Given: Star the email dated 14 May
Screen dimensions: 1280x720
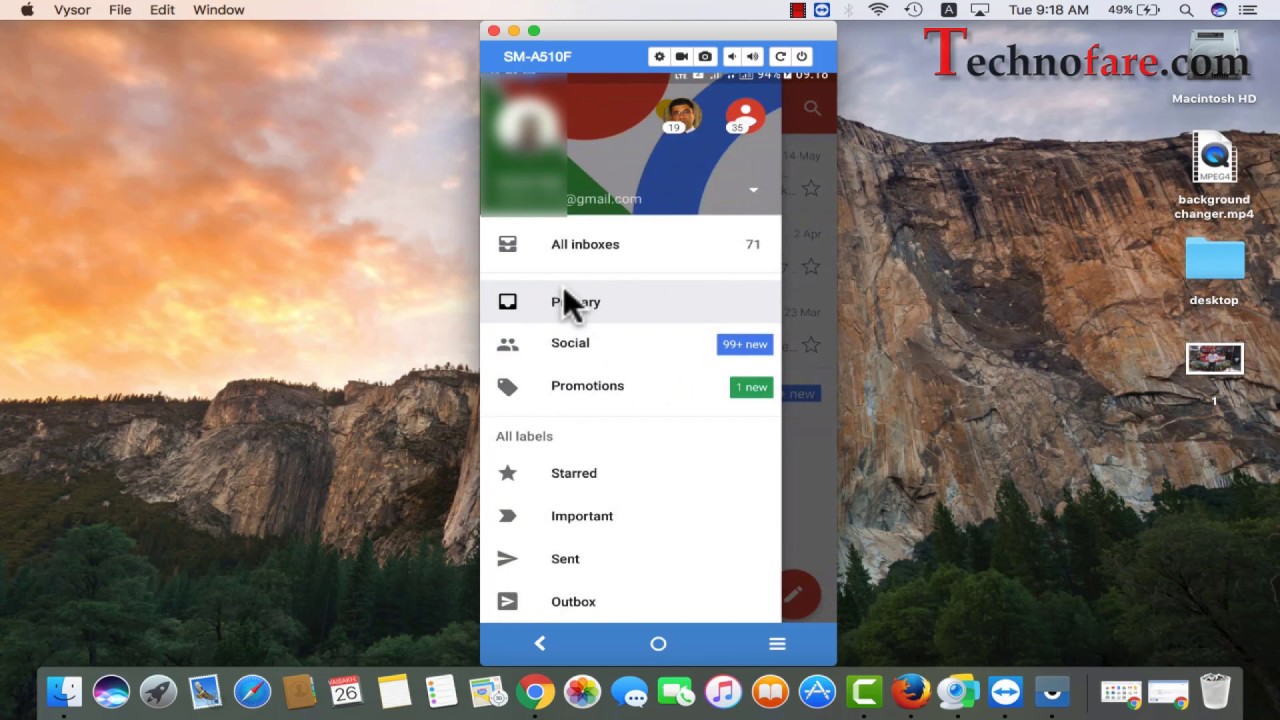Looking at the screenshot, I should point(811,188).
